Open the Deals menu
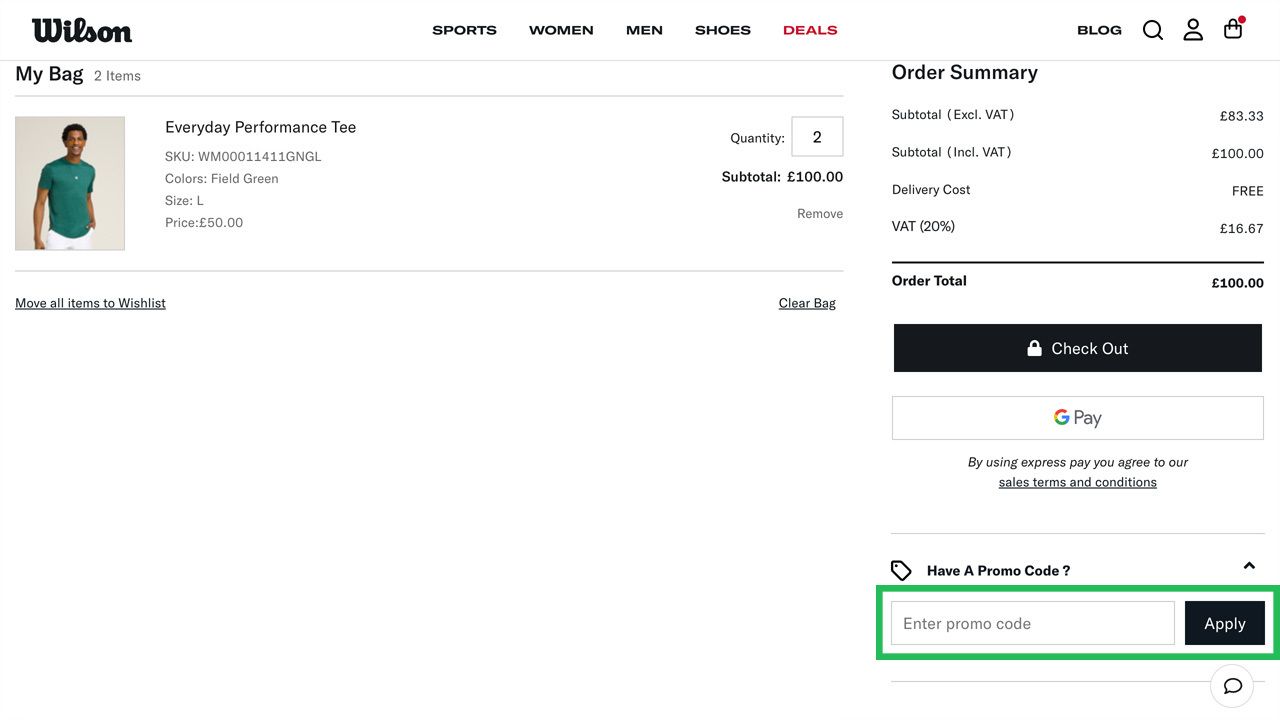The image size is (1280, 720). (x=810, y=30)
